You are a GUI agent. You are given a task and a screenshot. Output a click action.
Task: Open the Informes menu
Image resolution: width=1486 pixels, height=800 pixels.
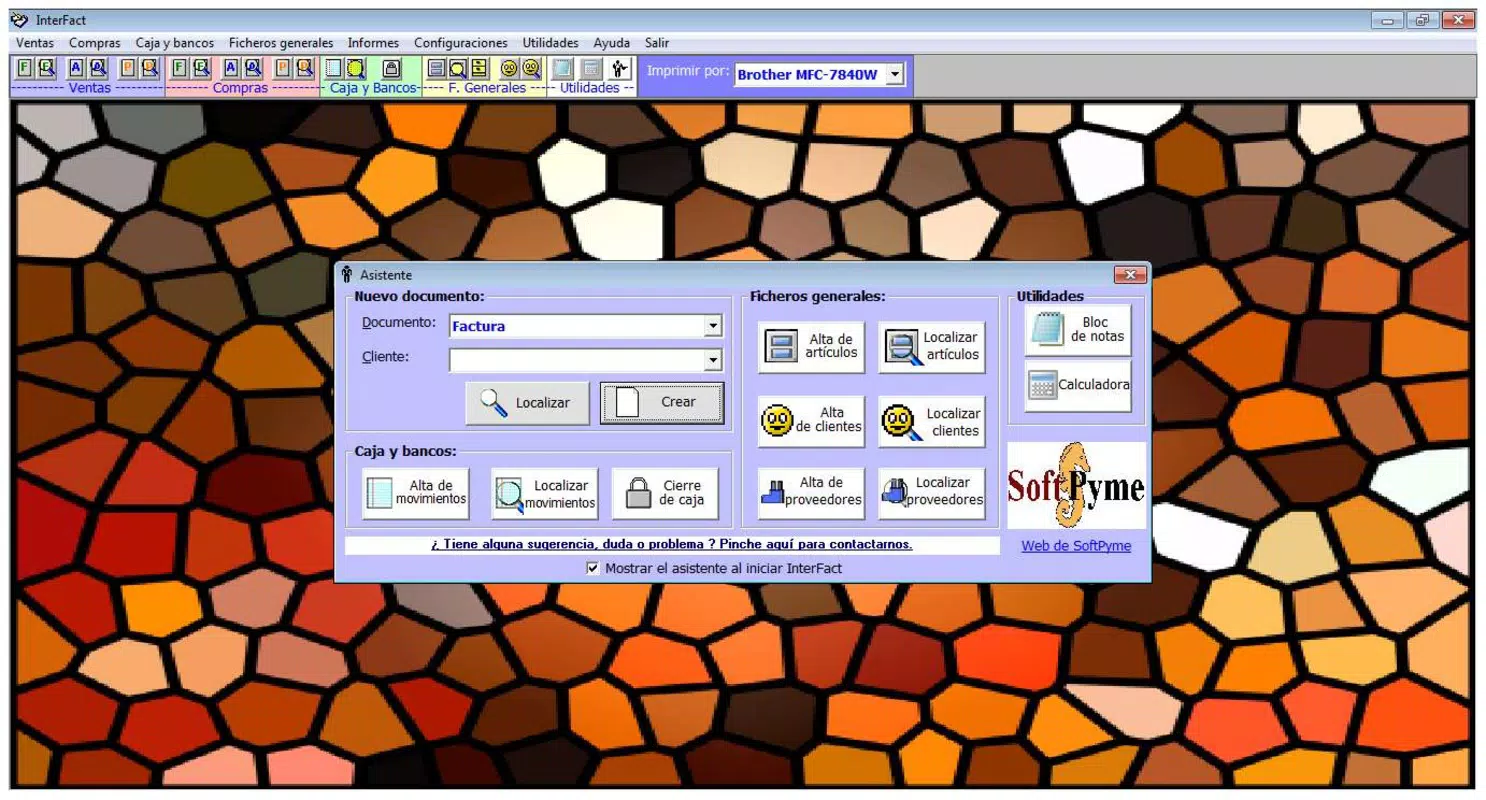pos(373,43)
